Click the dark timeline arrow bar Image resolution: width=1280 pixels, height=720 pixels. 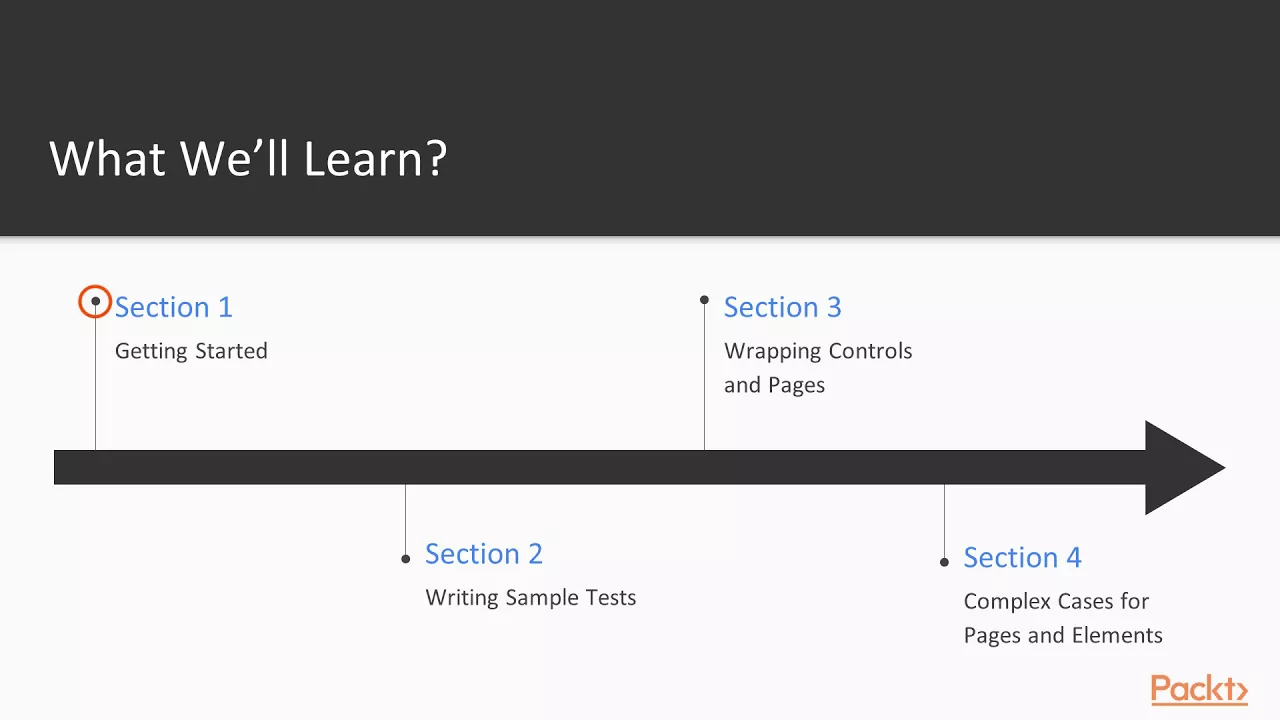point(600,468)
